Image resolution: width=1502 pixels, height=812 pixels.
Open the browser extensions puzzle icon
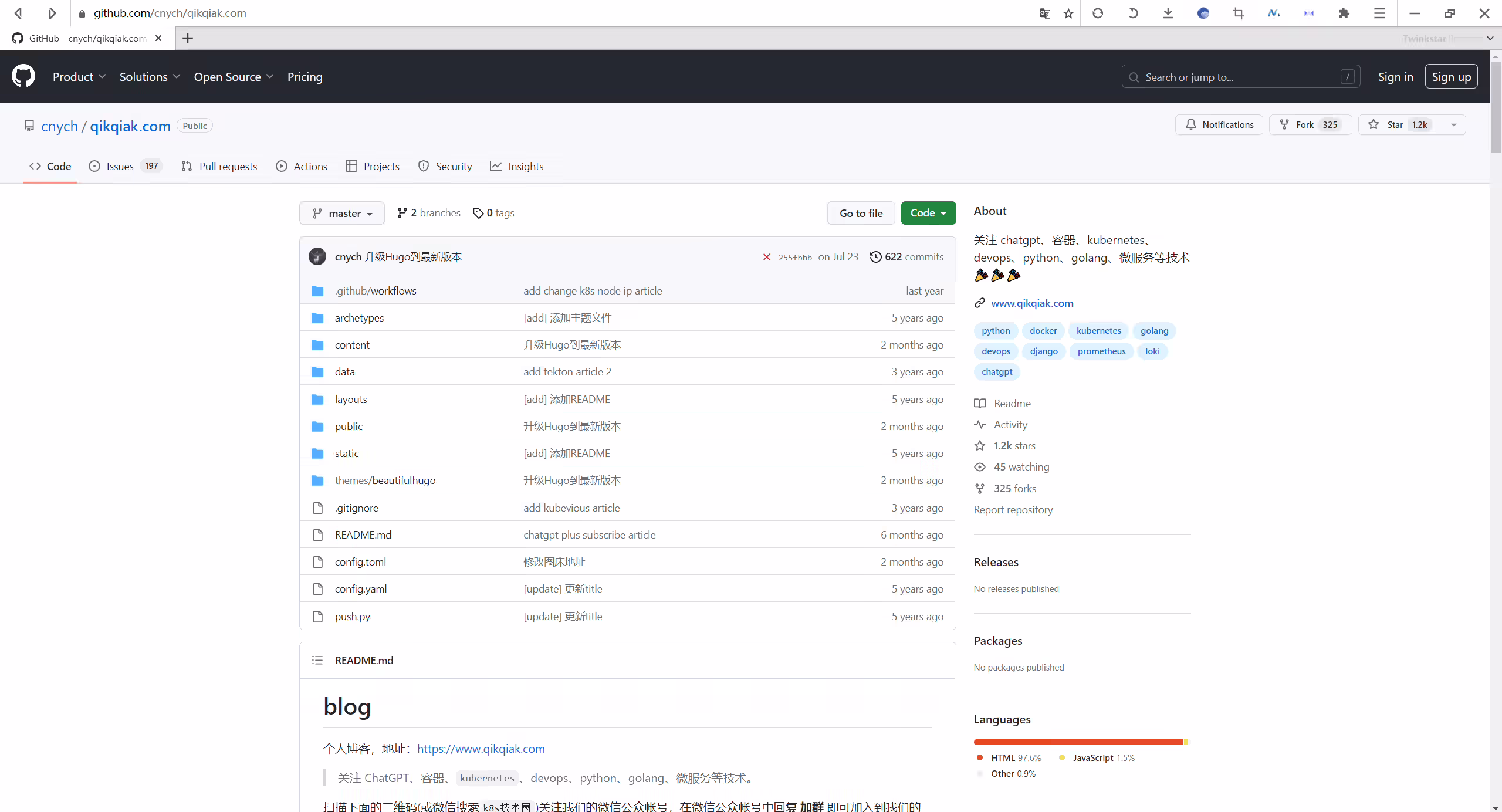pyautogui.click(x=1344, y=13)
